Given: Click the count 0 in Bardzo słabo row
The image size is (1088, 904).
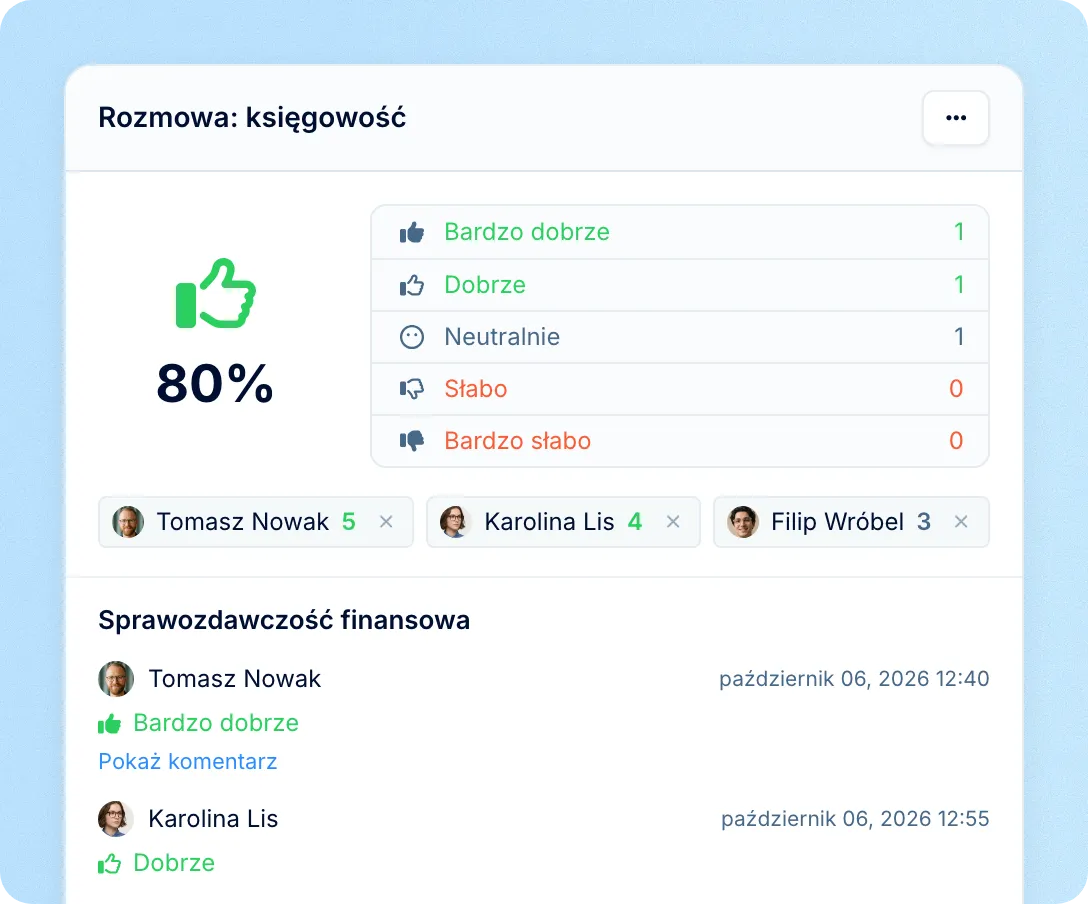Looking at the screenshot, I should point(956,441).
